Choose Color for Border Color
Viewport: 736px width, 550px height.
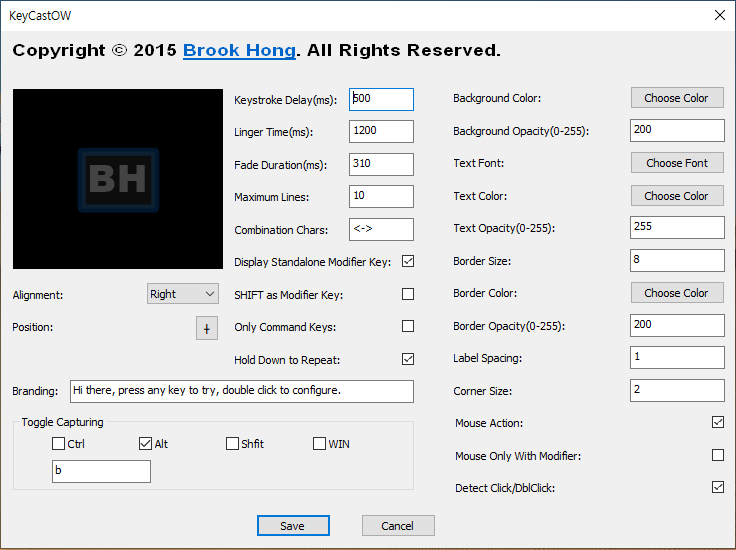tap(677, 293)
